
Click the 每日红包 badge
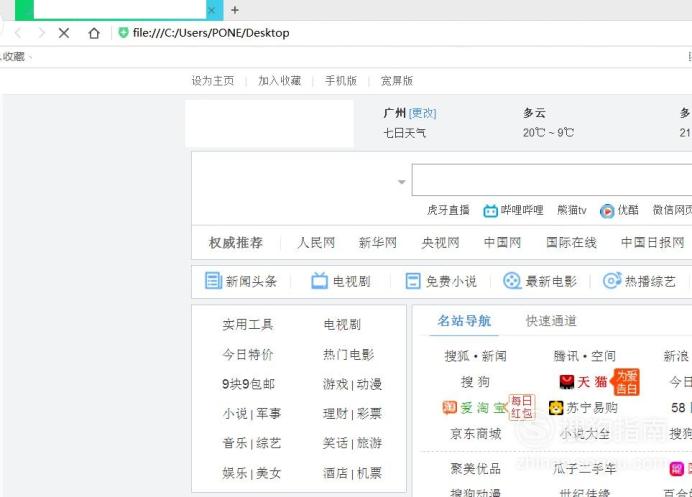[x=522, y=407]
